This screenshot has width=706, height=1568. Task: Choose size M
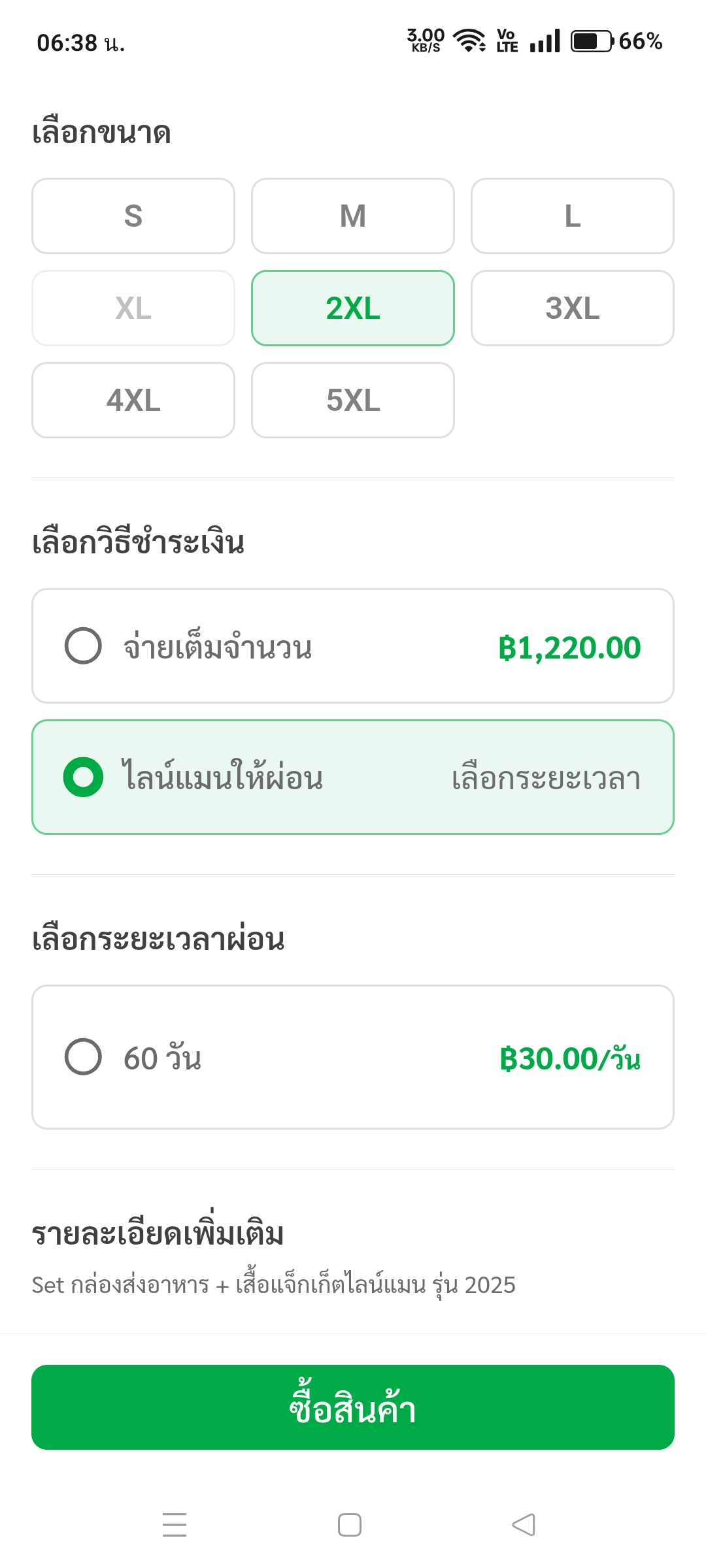point(353,216)
